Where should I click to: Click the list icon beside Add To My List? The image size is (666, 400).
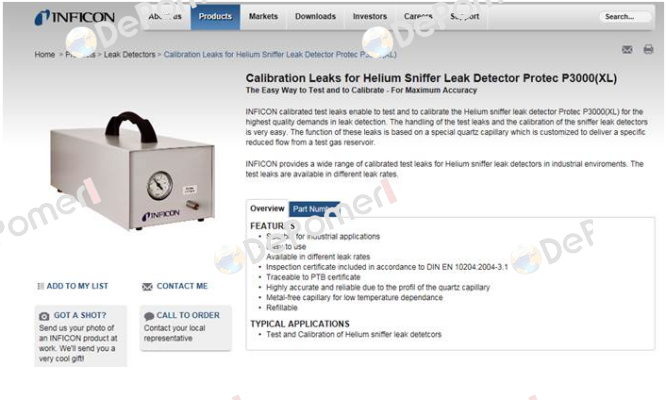click(x=41, y=286)
